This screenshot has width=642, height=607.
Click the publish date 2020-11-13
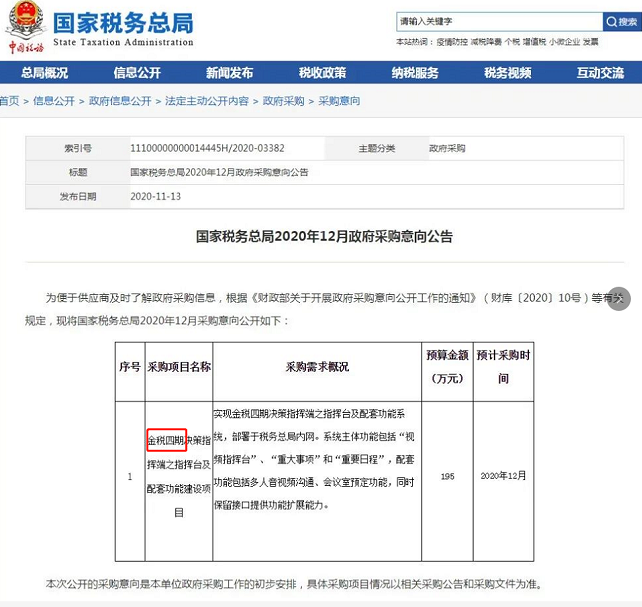(x=156, y=196)
